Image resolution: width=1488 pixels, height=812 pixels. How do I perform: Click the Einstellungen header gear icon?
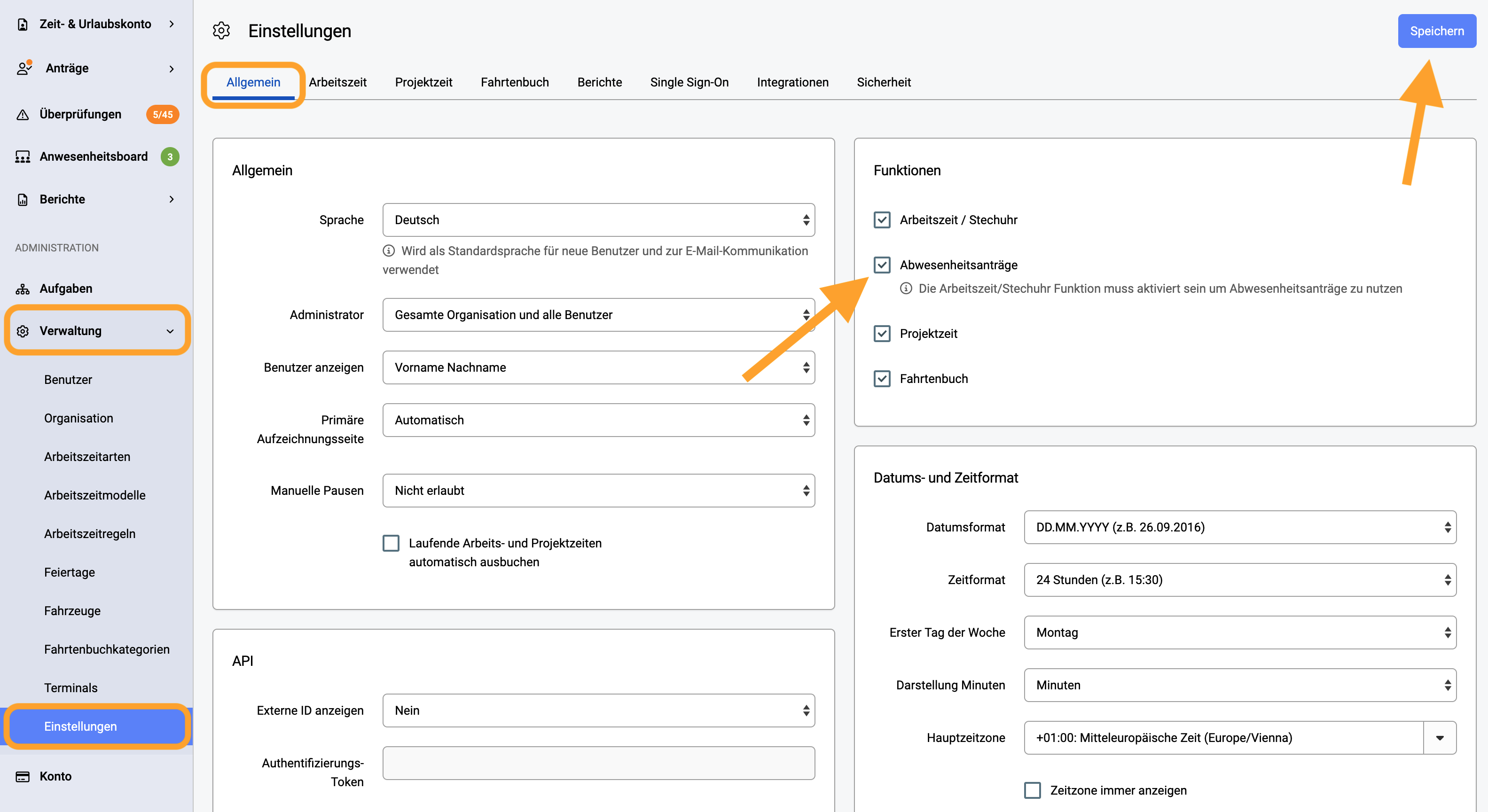click(x=221, y=31)
